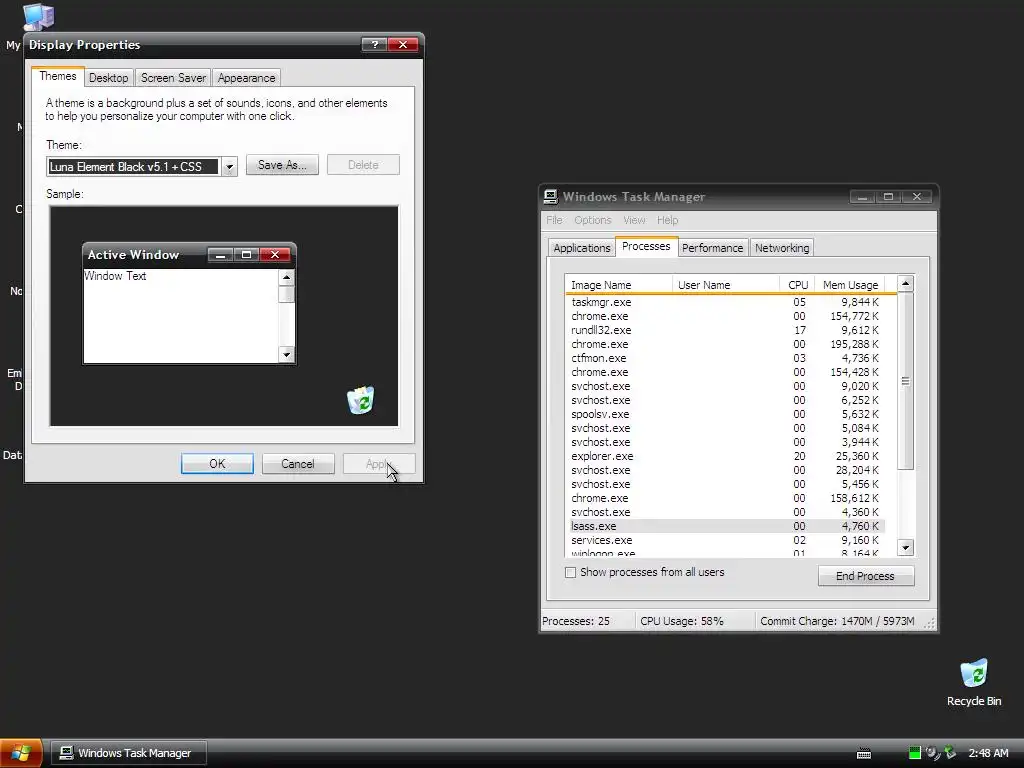Click the My Computer desktop icon
The height and width of the screenshot is (768, 1024).
[38, 16]
